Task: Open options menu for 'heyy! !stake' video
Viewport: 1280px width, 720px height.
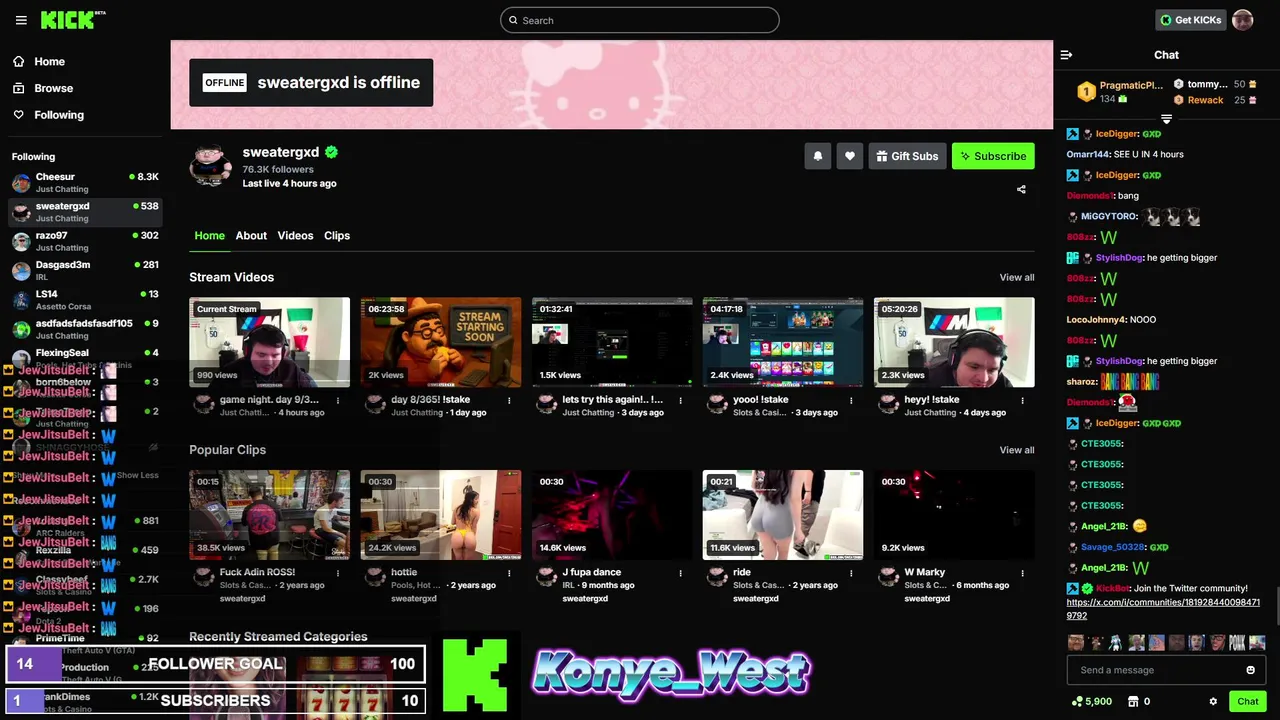Action: [1022, 400]
